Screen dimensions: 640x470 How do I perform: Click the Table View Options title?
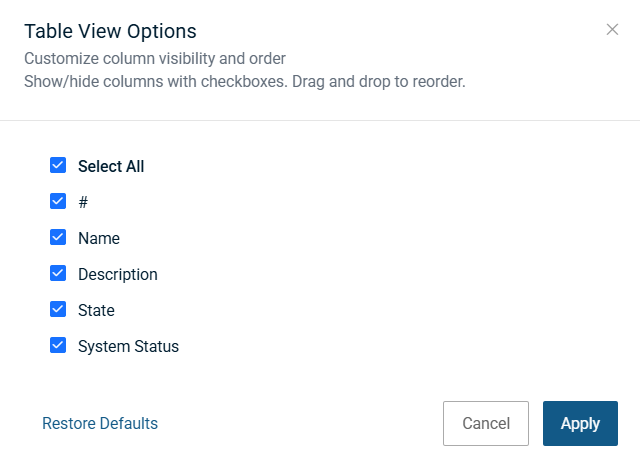point(110,31)
